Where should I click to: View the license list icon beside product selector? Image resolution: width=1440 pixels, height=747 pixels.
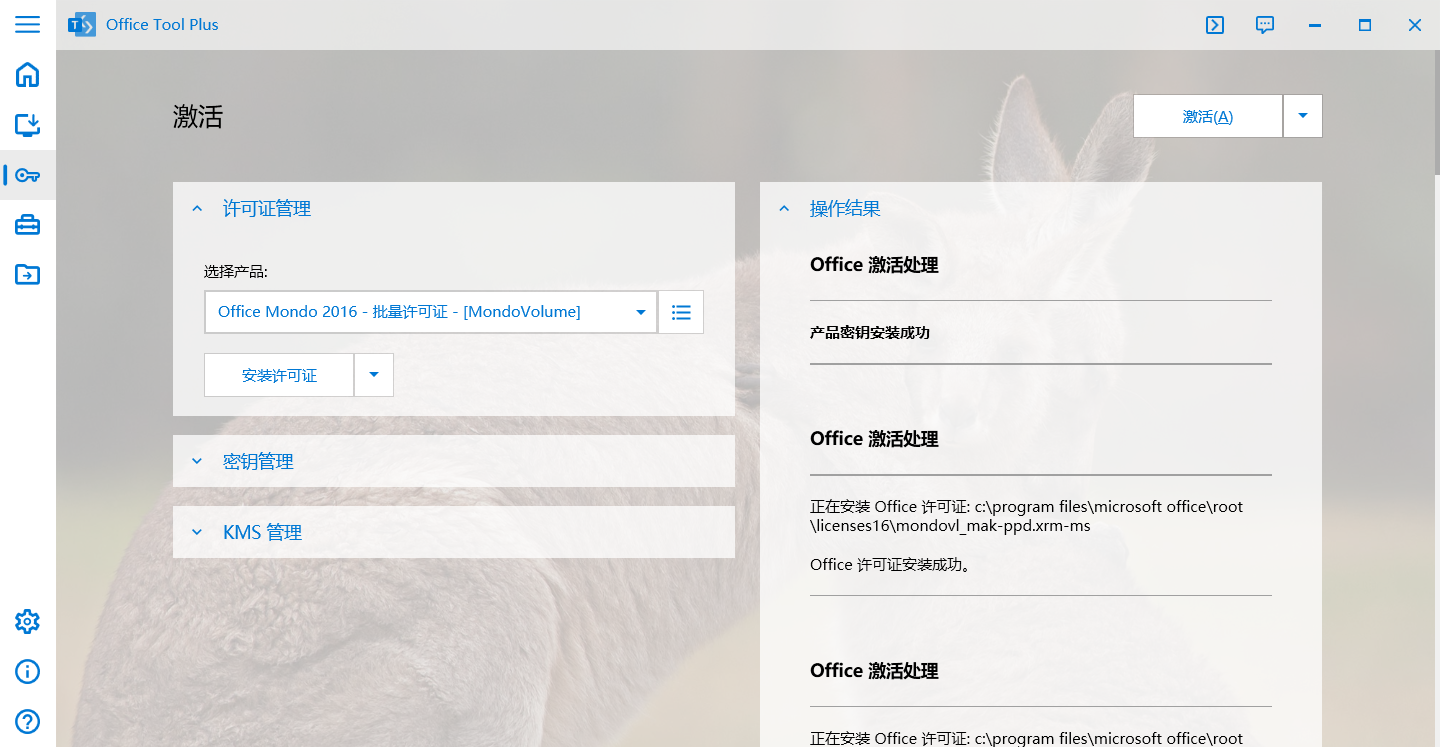click(680, 311)
